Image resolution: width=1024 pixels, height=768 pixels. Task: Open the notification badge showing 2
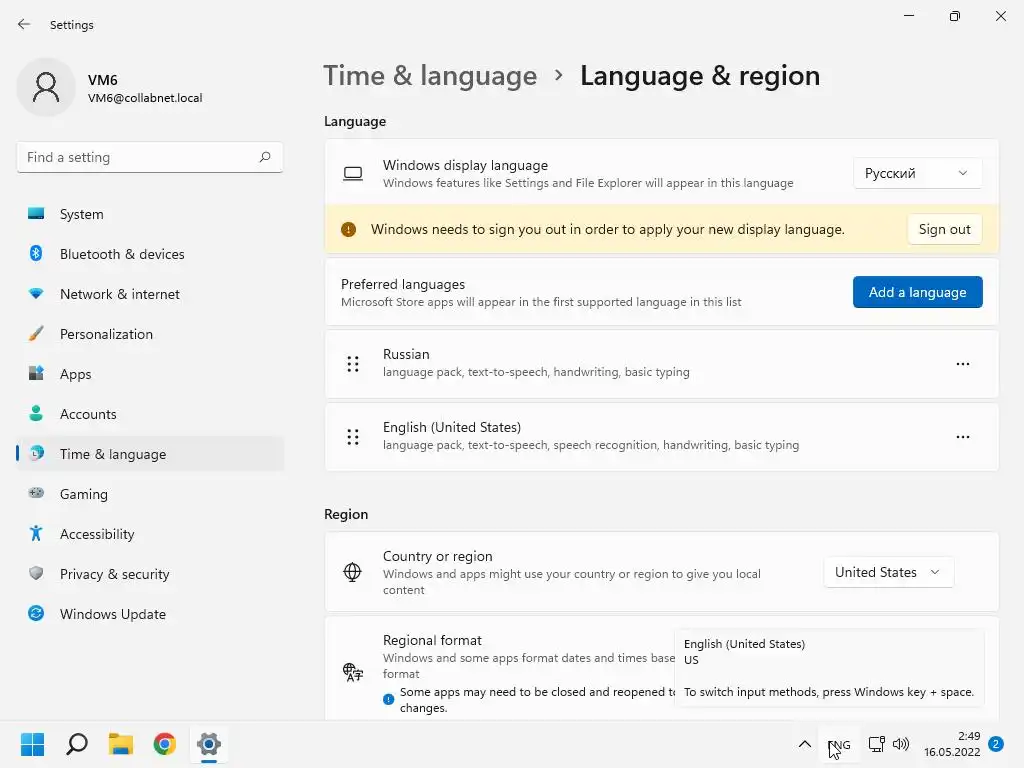996,744
